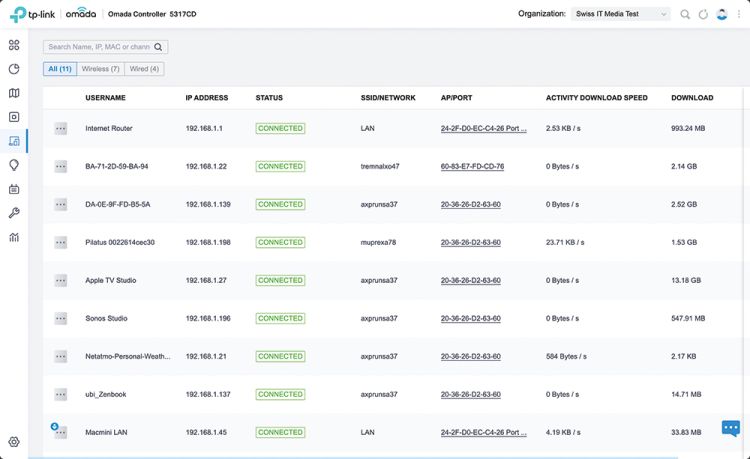
Task: Open AP link in Pilatus 0022614cec30 row
Action: click(x=471, y=242)
